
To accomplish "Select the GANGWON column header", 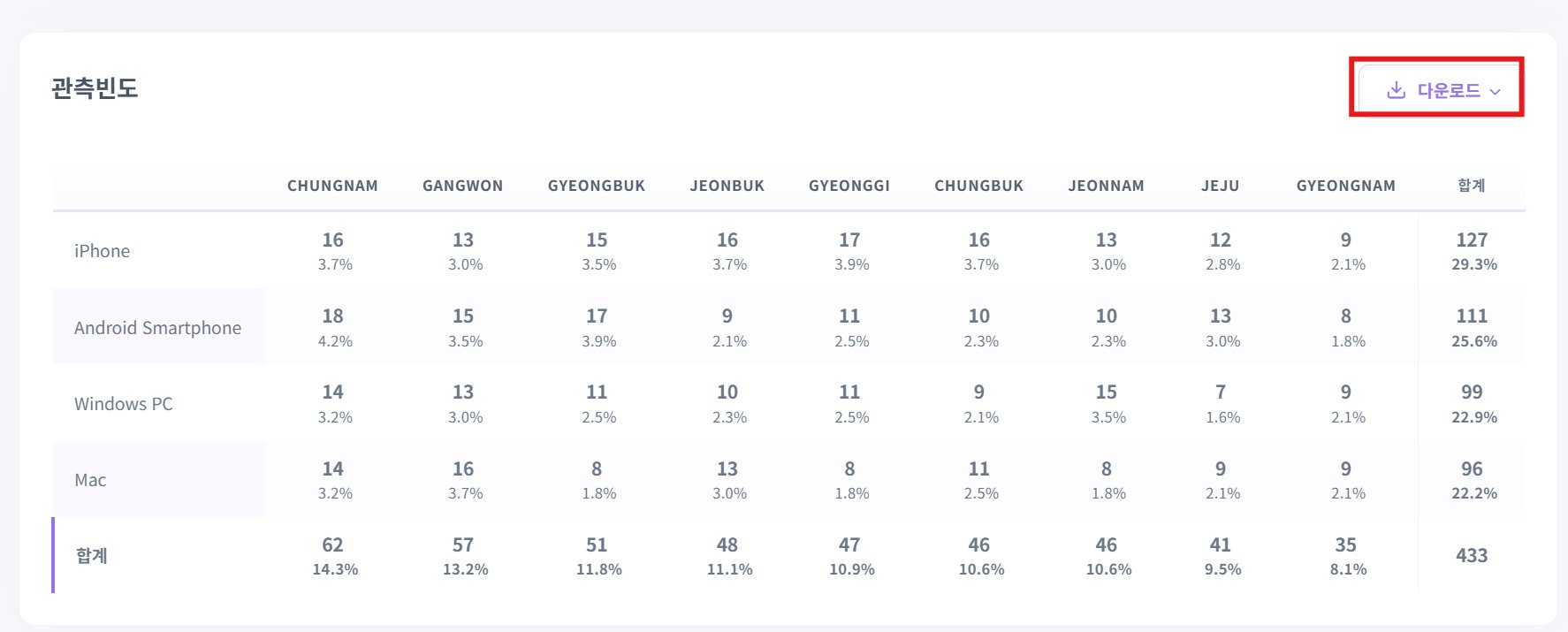I will tap(462, 186).
